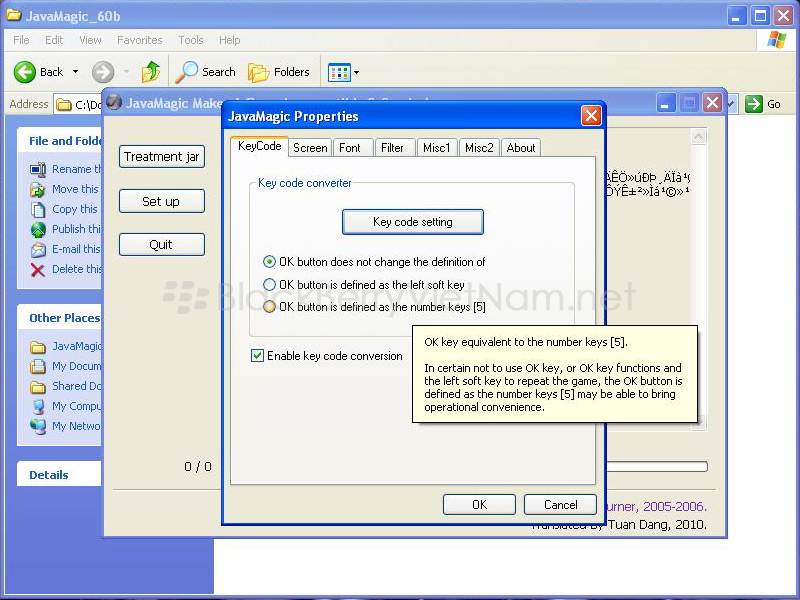Open Shared Documents folder icon

[x=38, y=387]
